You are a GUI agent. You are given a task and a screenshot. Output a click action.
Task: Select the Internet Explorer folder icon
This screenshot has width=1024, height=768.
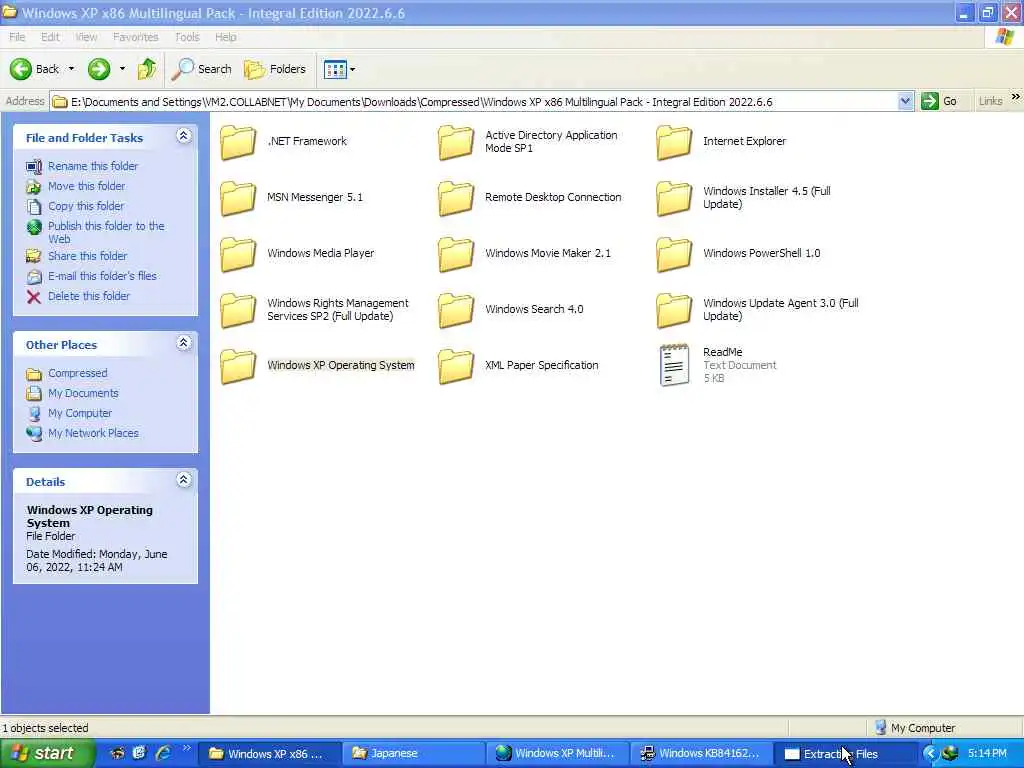pyautogui.click(x=674, y=142)
